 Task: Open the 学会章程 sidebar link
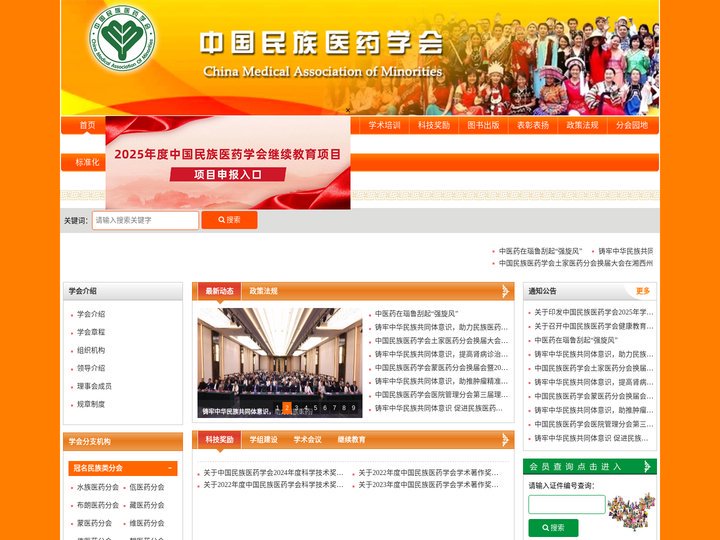coord(91,332)
